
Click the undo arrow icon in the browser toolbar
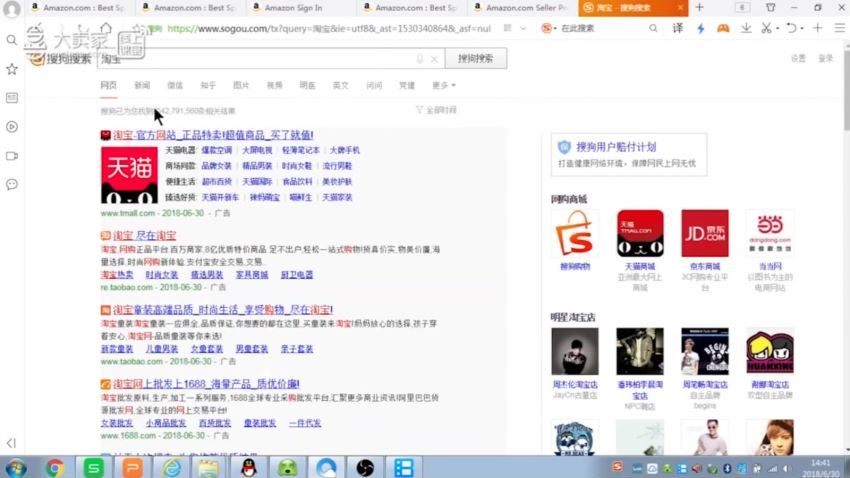click(791, 28)
